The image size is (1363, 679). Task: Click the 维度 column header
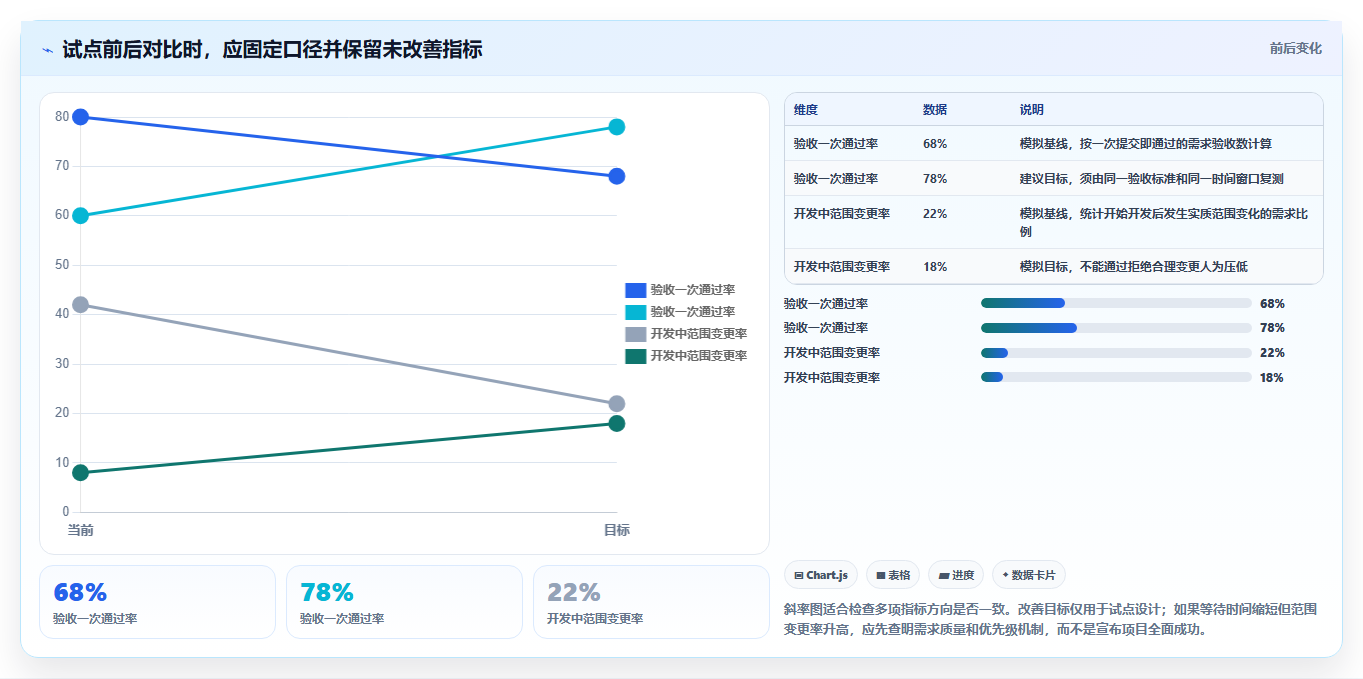point(806,110)
